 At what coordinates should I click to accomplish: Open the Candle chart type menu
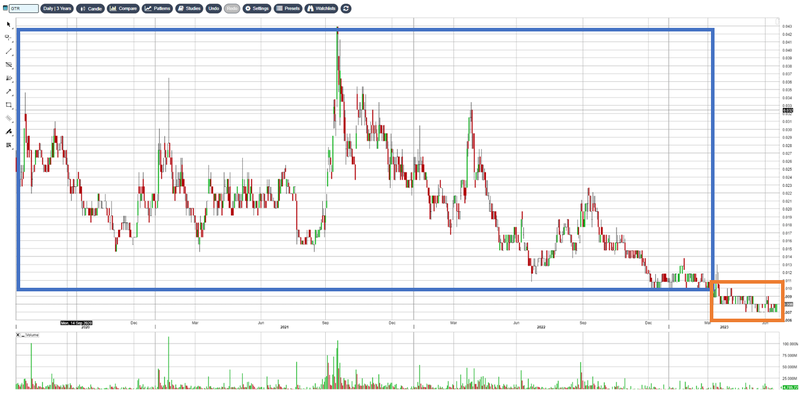[90, 9]
